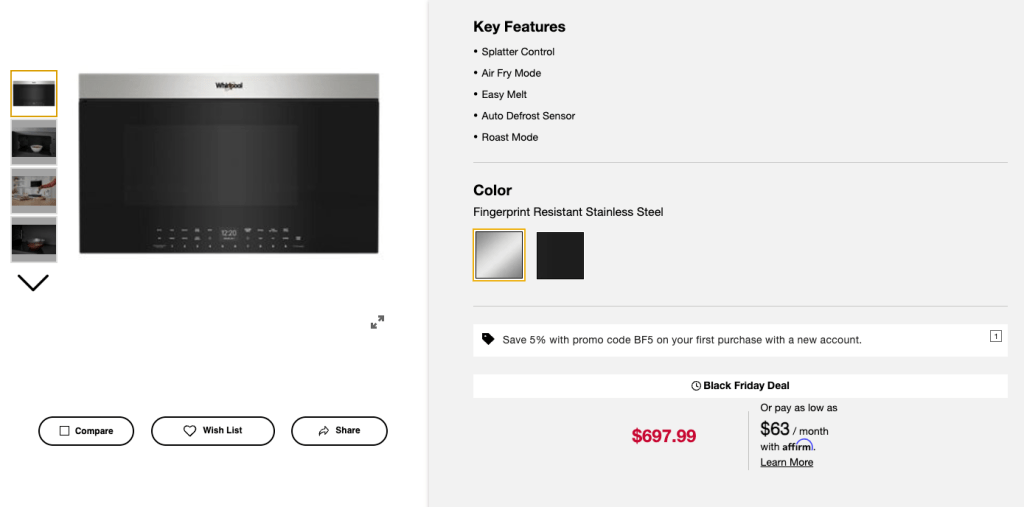Choose the black color swatch
The image size is (1024, 507).
click(x=560, y=255)
